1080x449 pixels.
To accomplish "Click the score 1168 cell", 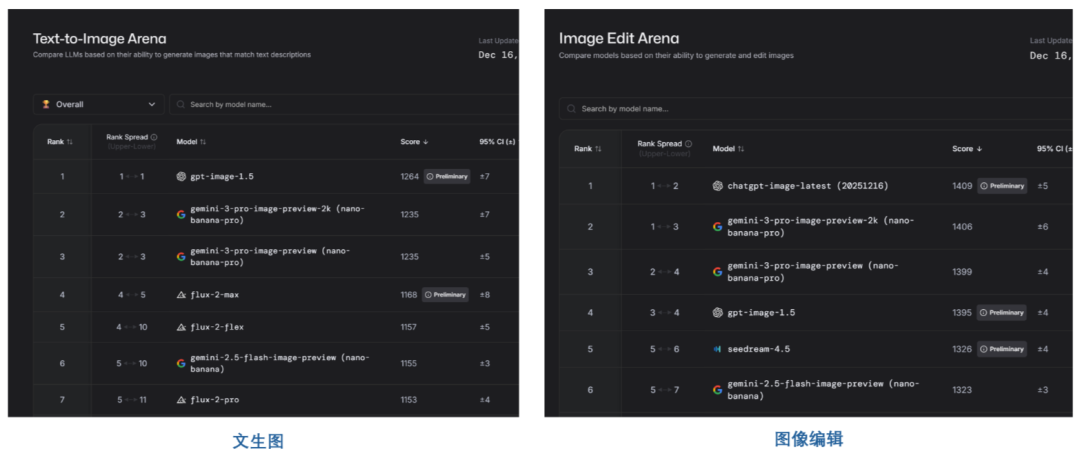I will pos(408,295).
